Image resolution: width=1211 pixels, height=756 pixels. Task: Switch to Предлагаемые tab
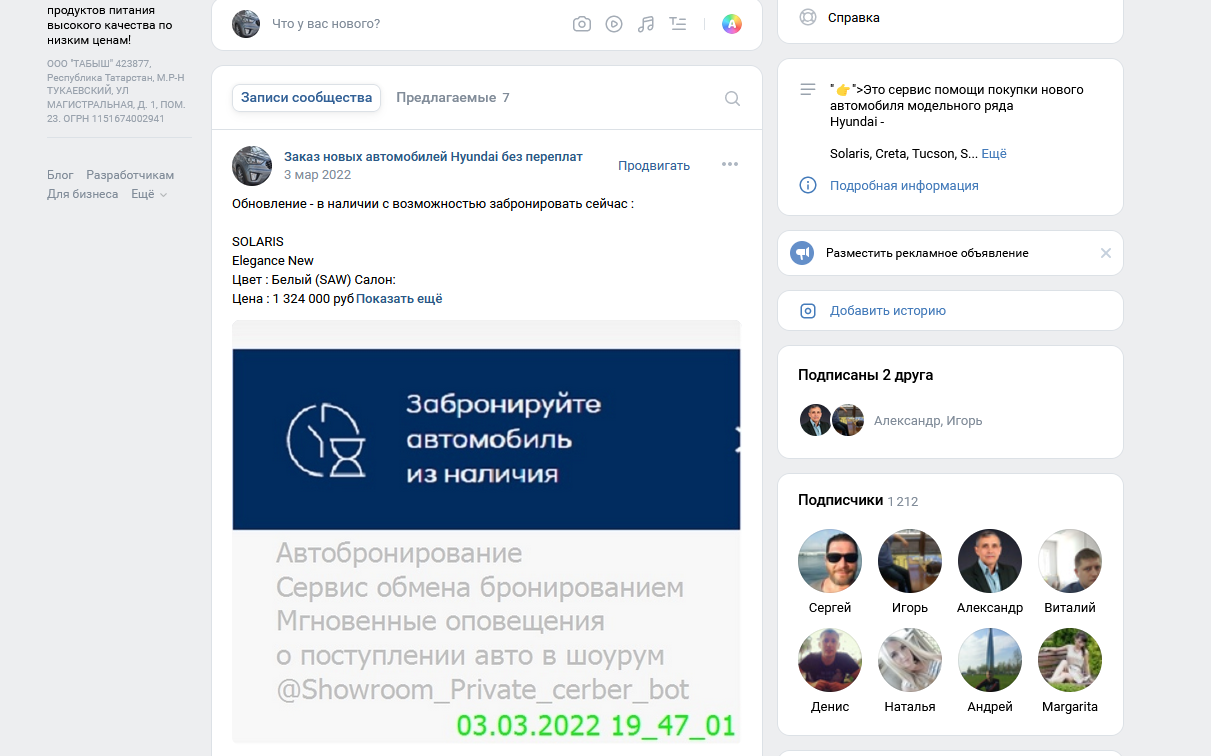tap(453, 98)
